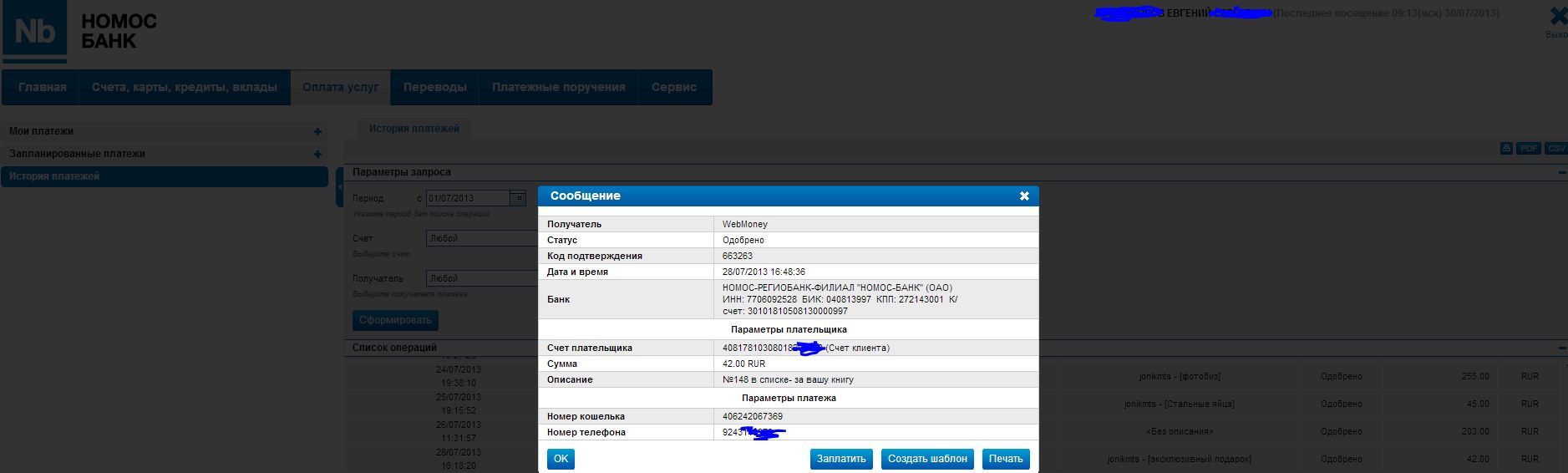
Task: Click description №148 в списке text
Action: point(788,379)
